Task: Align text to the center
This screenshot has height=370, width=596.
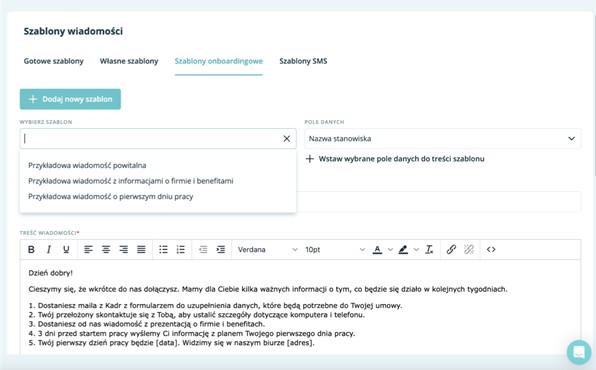Action: pos(106,249)
